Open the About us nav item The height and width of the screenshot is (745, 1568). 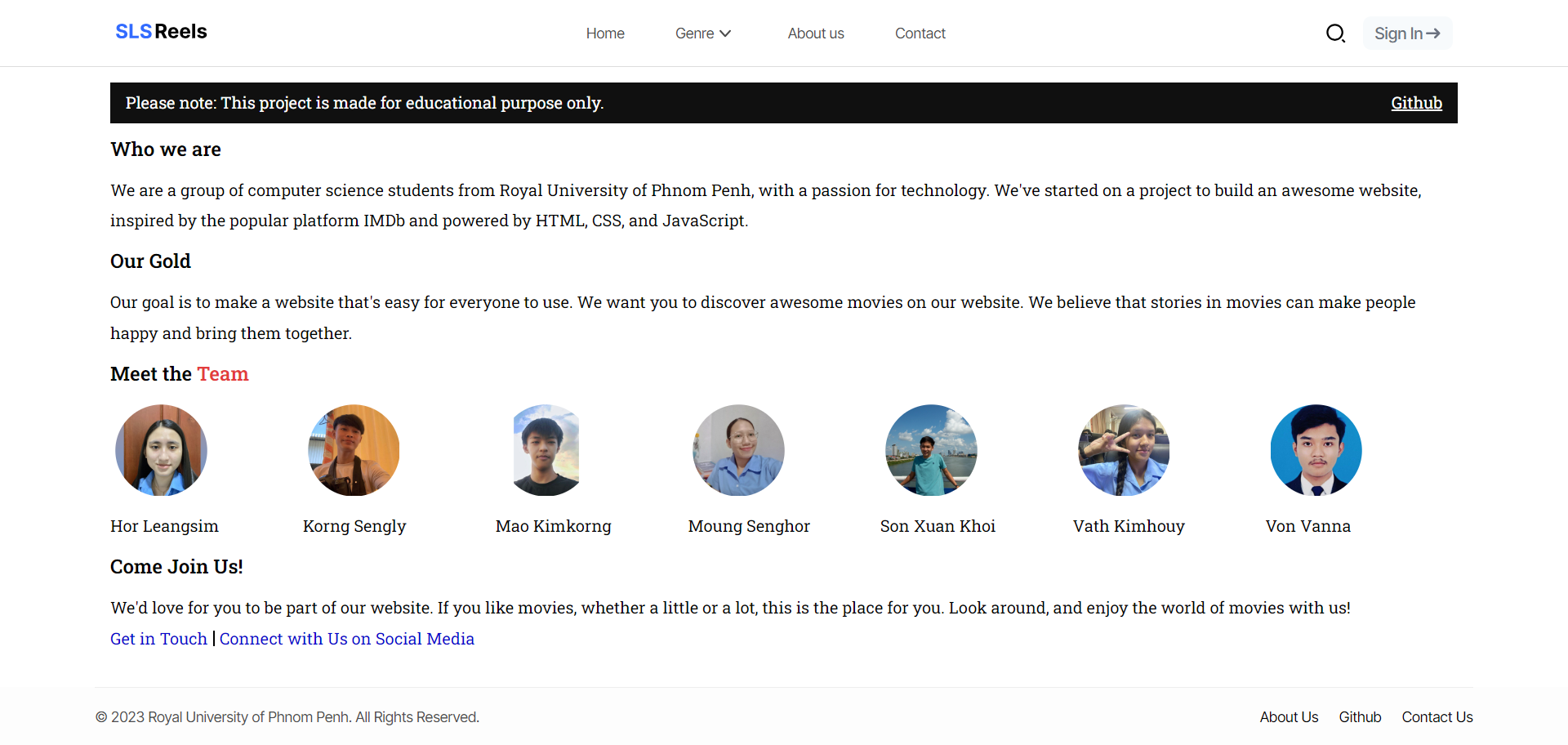tap(815, 33)
